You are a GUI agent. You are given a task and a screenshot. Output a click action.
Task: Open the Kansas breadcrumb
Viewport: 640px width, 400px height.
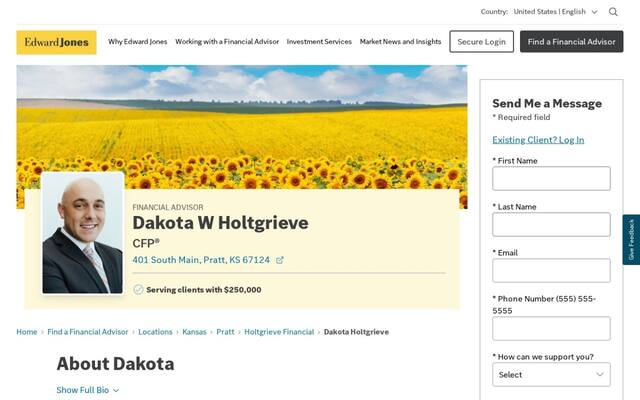[x=194, y=332]
